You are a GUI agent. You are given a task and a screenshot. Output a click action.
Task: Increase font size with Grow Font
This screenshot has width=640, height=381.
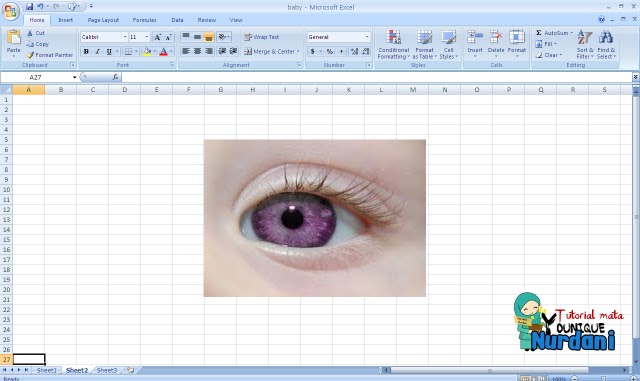coord(158,37)
